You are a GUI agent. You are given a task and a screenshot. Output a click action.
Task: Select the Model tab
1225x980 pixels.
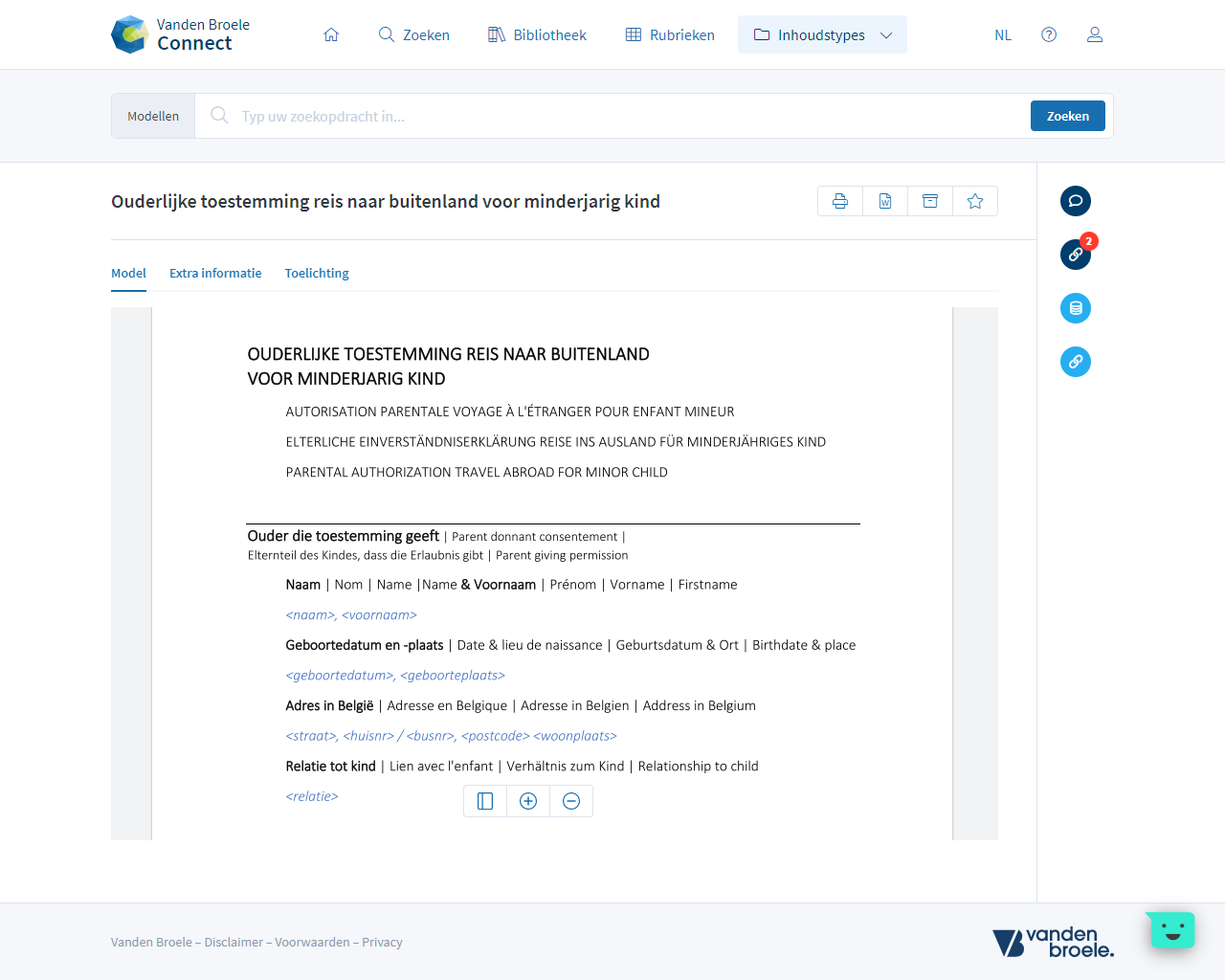tap(128, 273)
